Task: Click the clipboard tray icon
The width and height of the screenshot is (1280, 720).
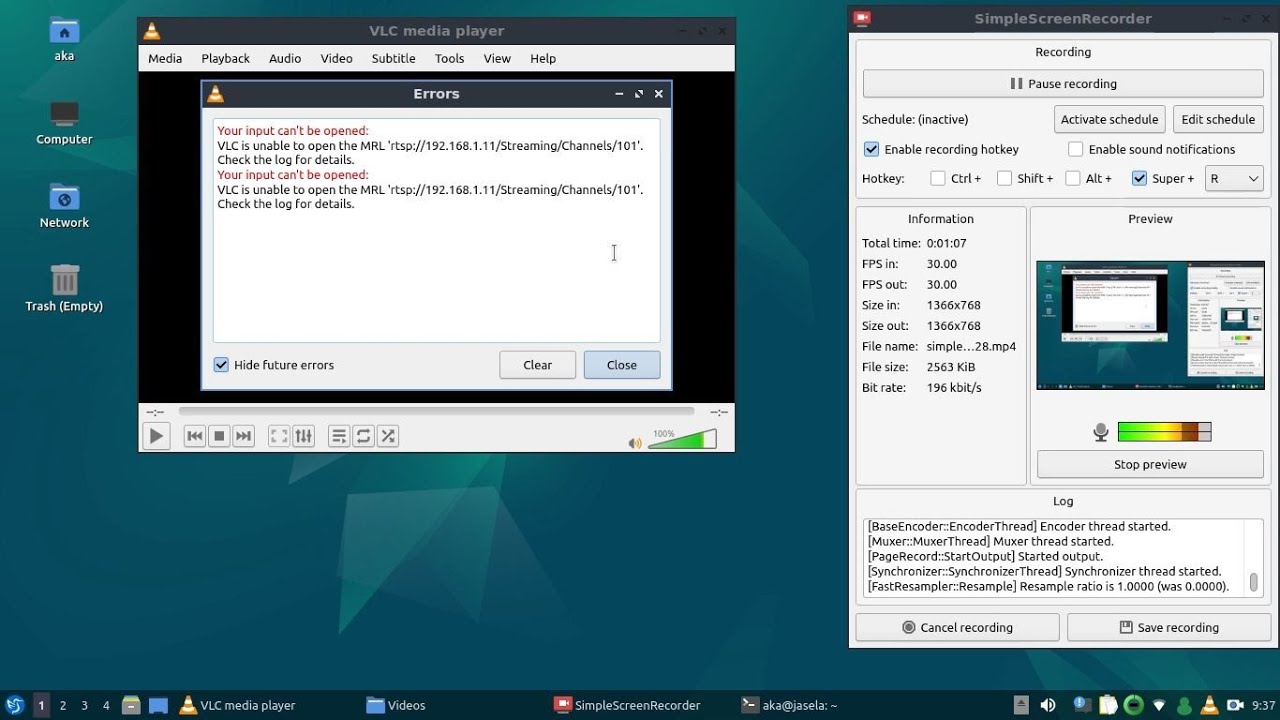Action: (x=1107, y=705)
